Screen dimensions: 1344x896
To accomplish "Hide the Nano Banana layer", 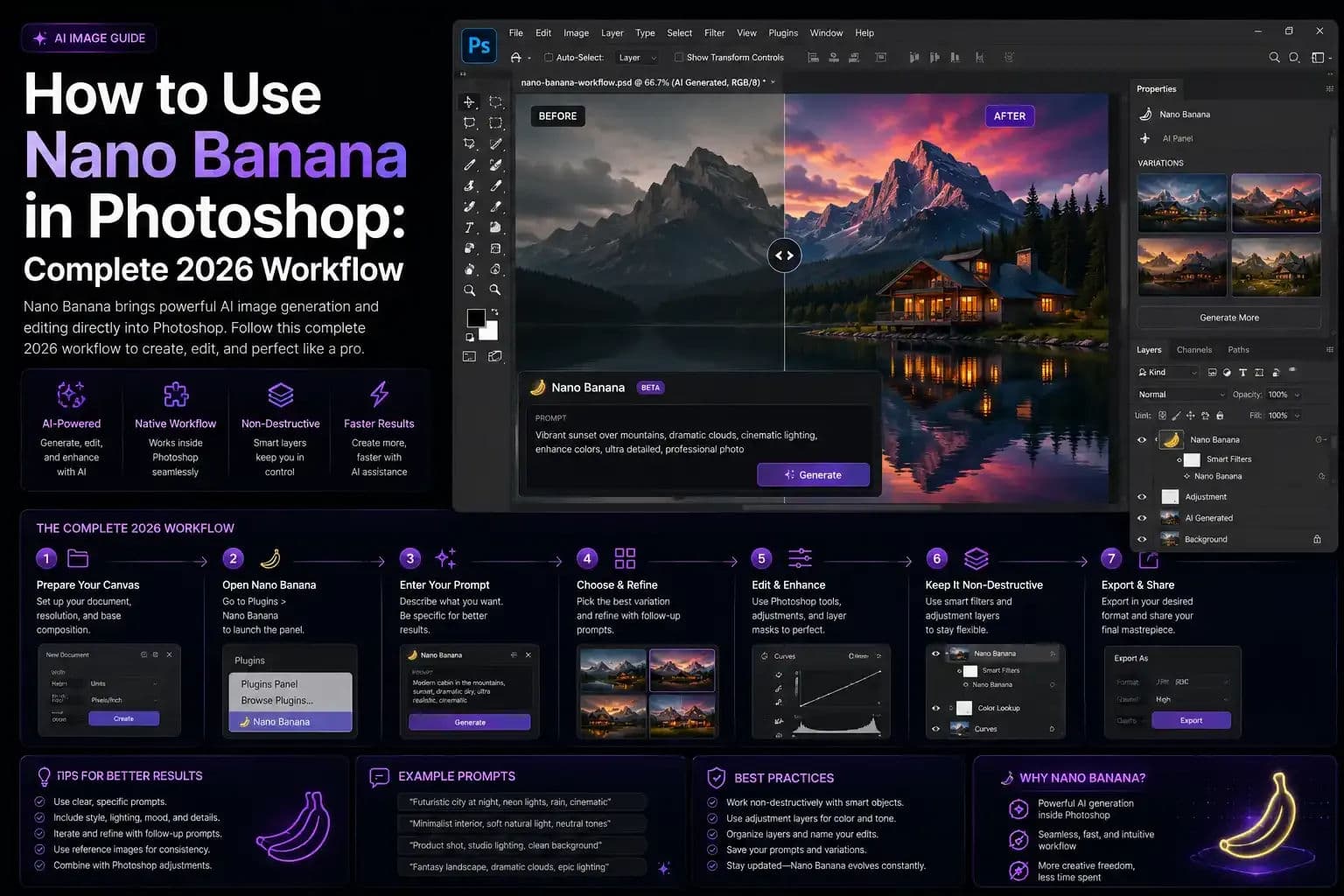I will [1142, 440].
